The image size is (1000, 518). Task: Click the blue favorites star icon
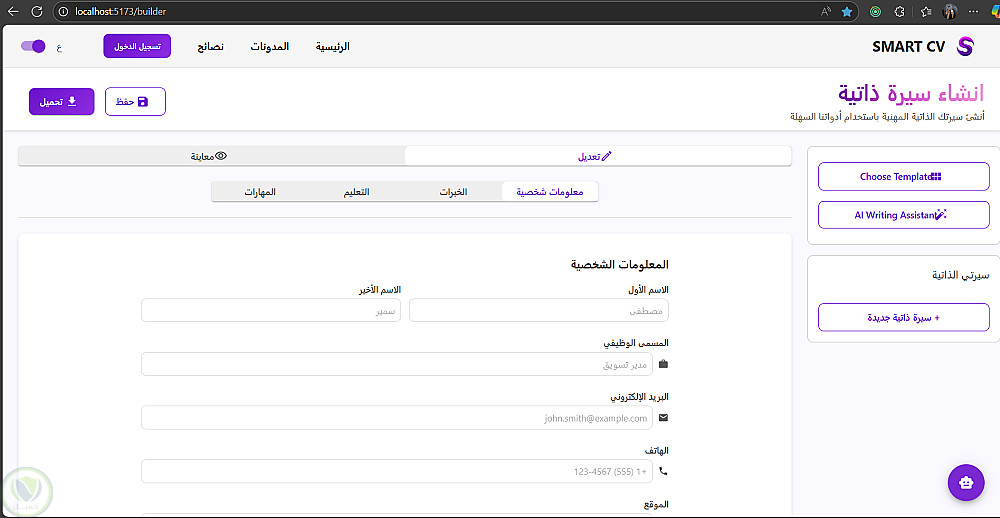coord(846,11)
